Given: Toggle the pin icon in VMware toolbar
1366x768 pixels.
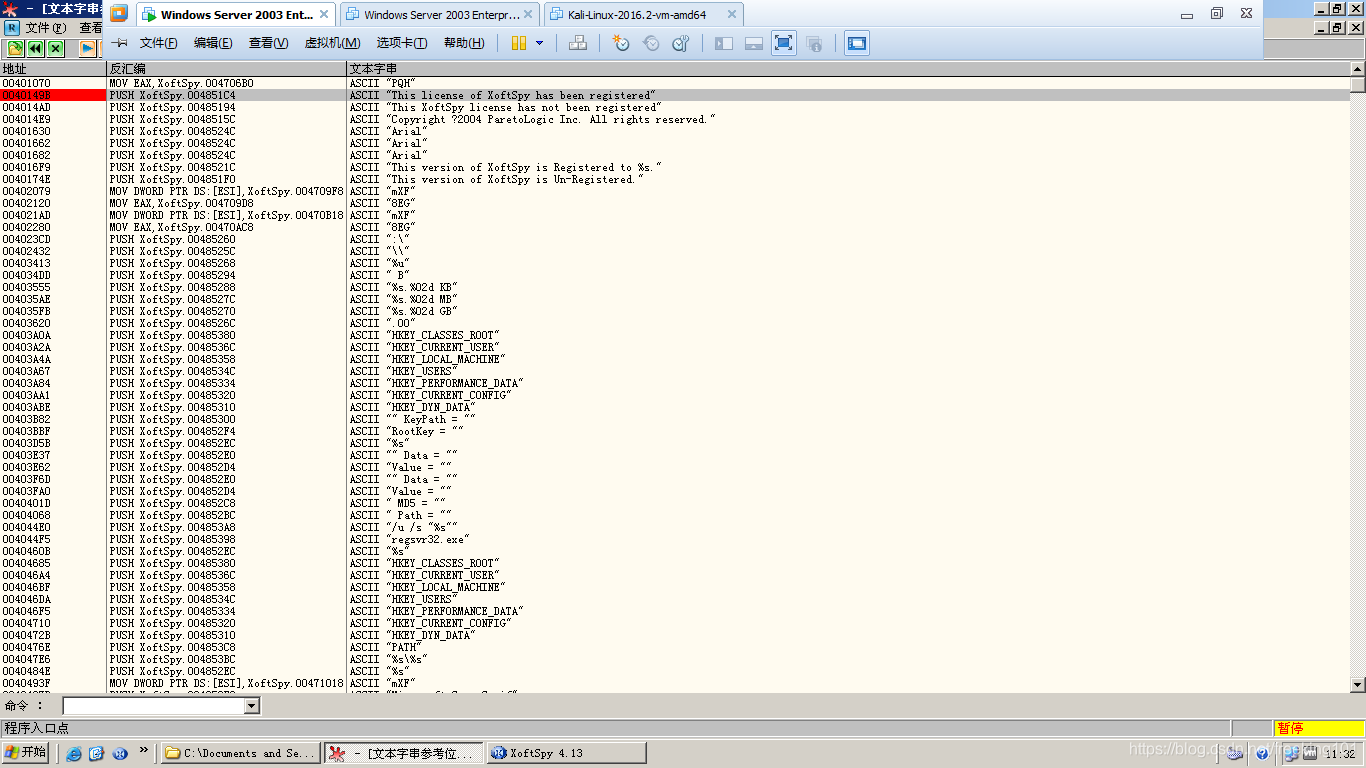Looking at the screenshot, I should click(x=119, y=43).
